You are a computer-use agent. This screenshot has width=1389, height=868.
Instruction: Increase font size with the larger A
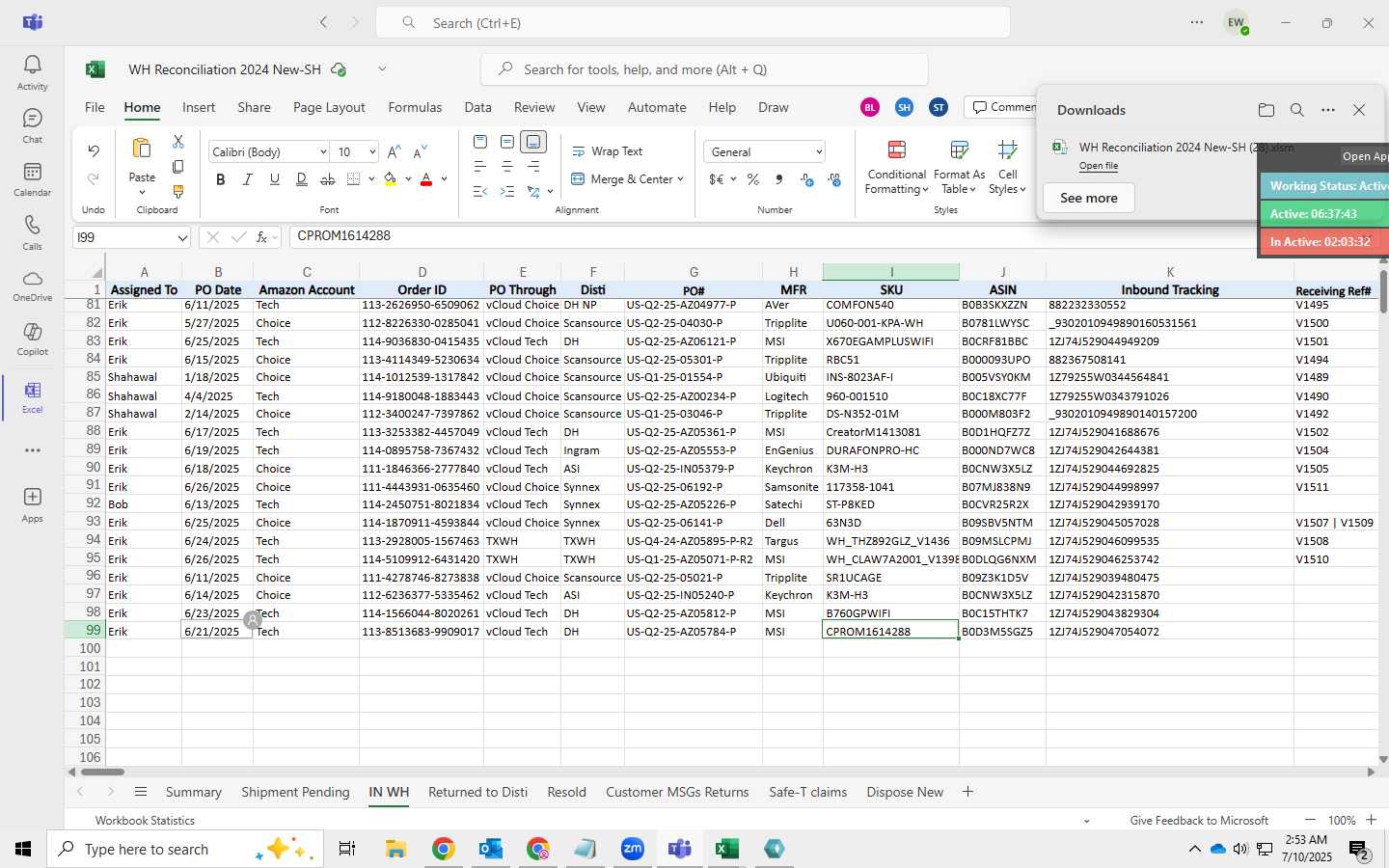point(394,152)
